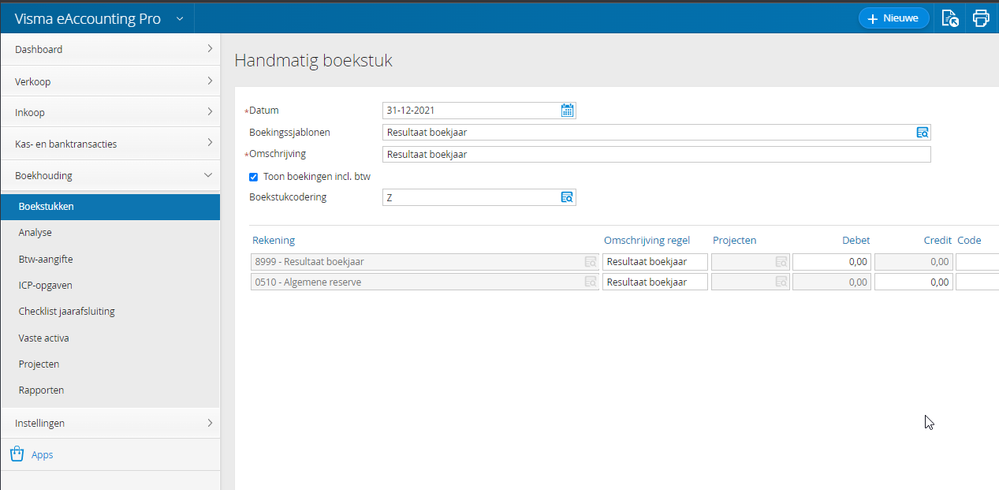Expand the Verkoop menu section
This screenshot has width=999, height=490.
click(x=110, y=80)
